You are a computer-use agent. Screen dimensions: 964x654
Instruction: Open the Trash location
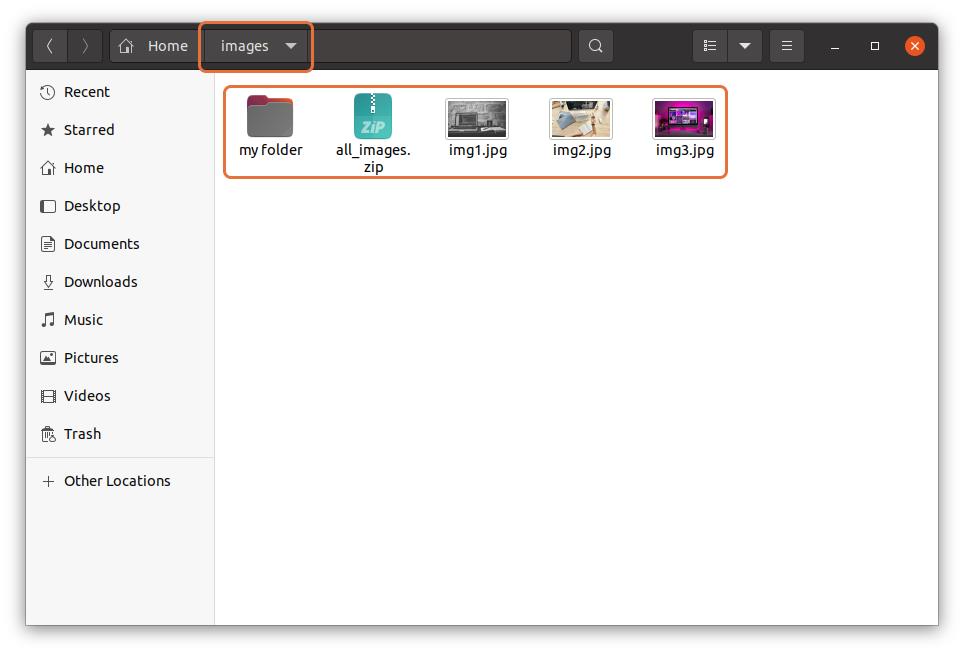click(x=82, y=434)
